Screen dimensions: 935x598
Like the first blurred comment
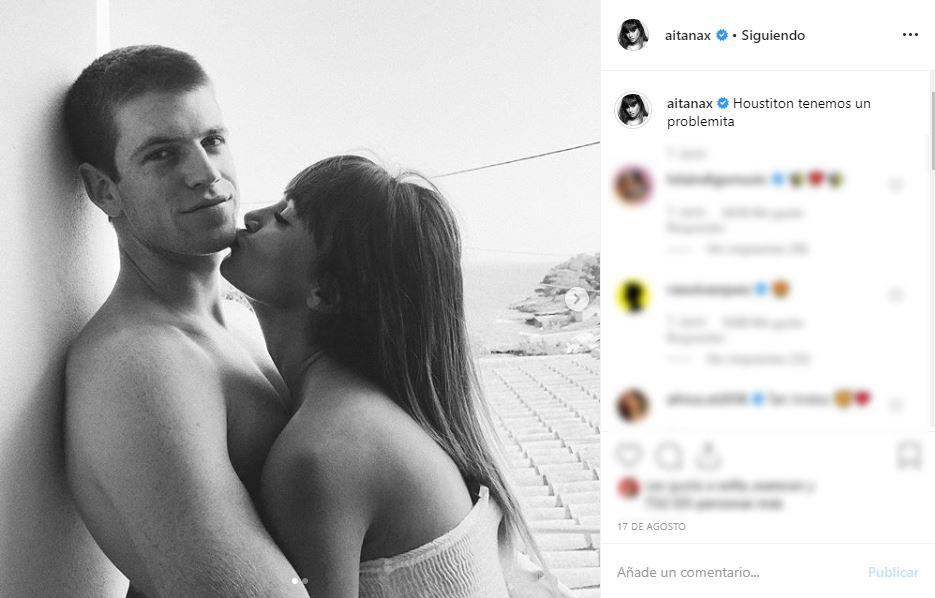click(x=895, y=184)
